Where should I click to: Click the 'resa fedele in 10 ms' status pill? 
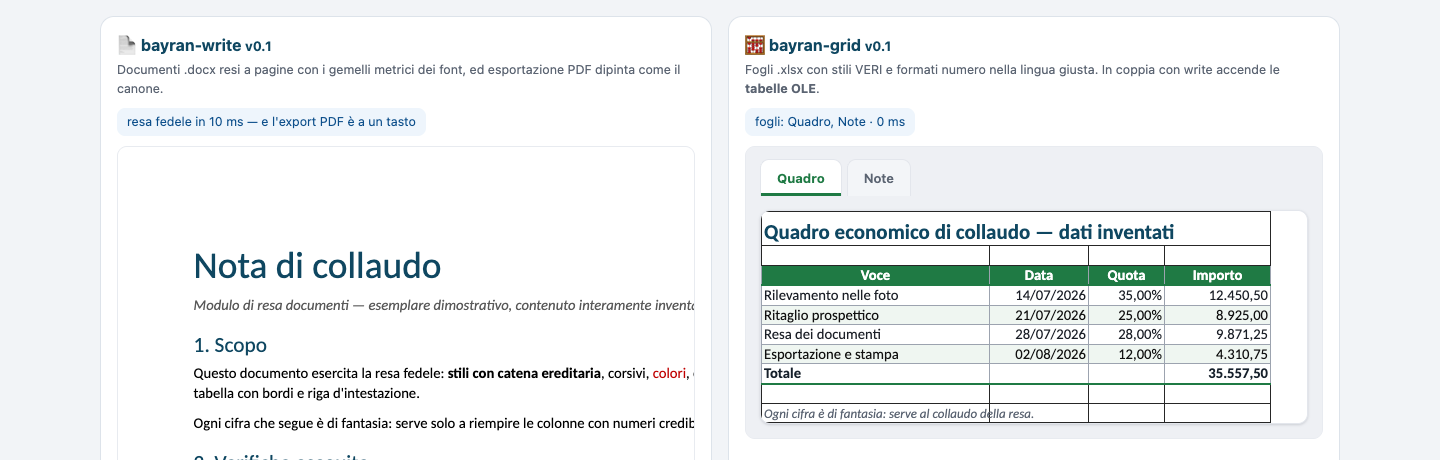[271, 122]
